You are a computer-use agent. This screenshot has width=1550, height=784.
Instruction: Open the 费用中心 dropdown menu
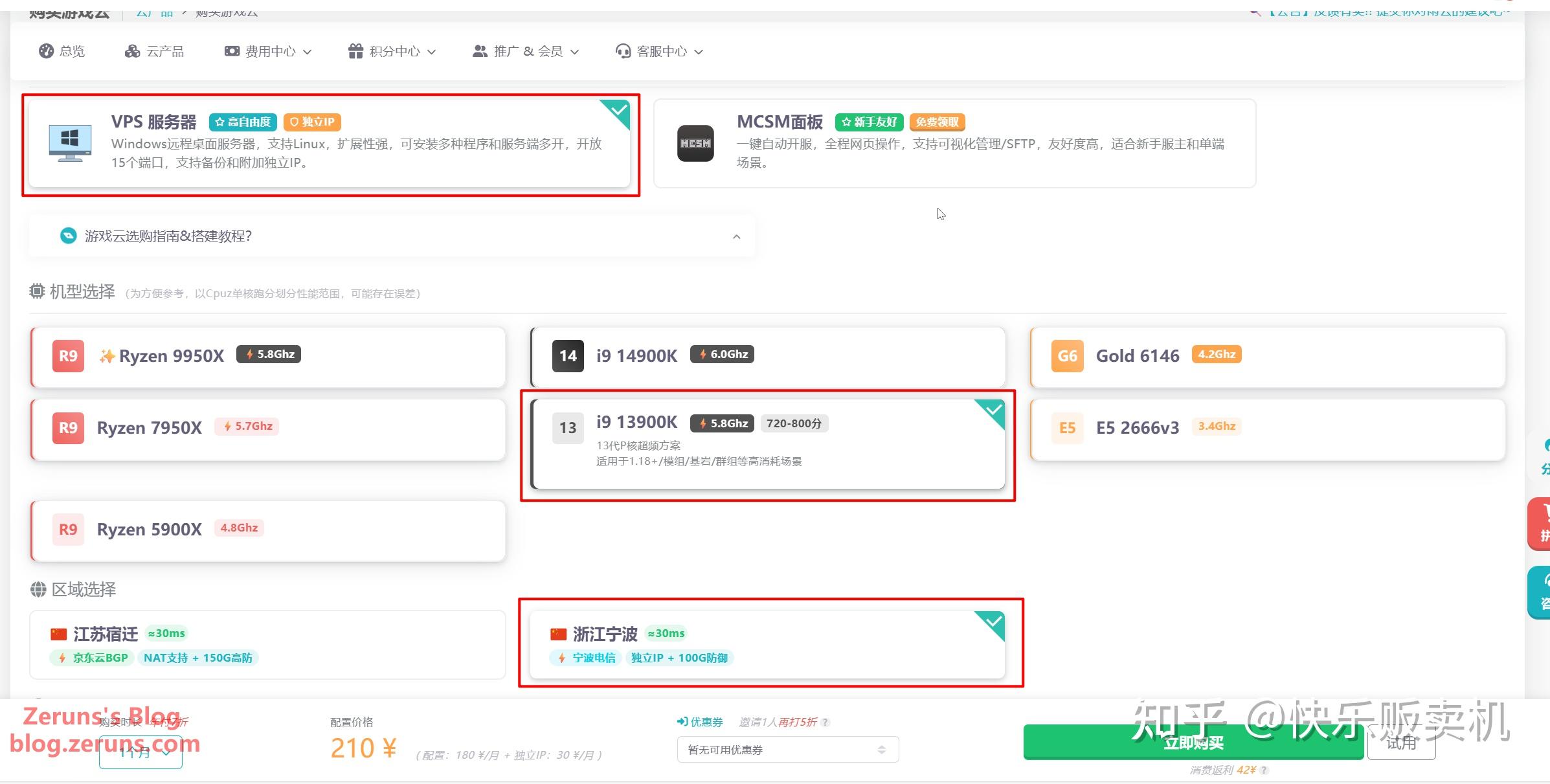268,51
